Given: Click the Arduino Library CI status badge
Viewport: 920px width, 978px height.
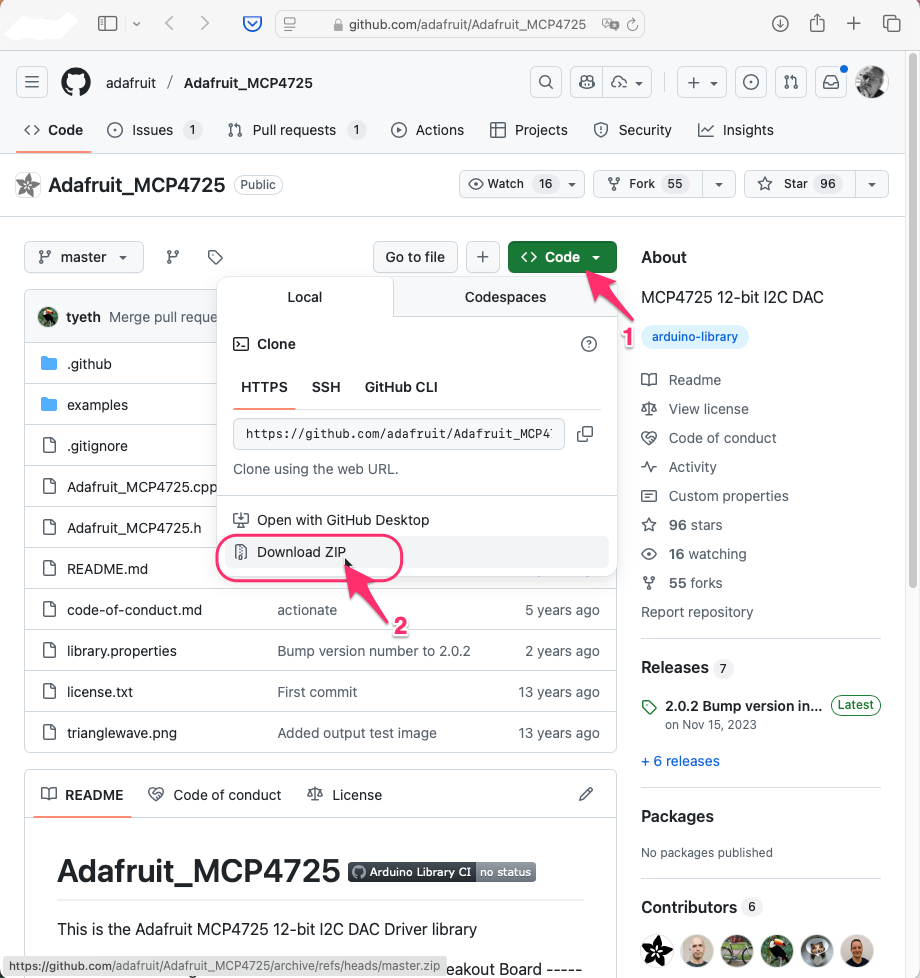Looking at the screenshot, I should point(442,872).
